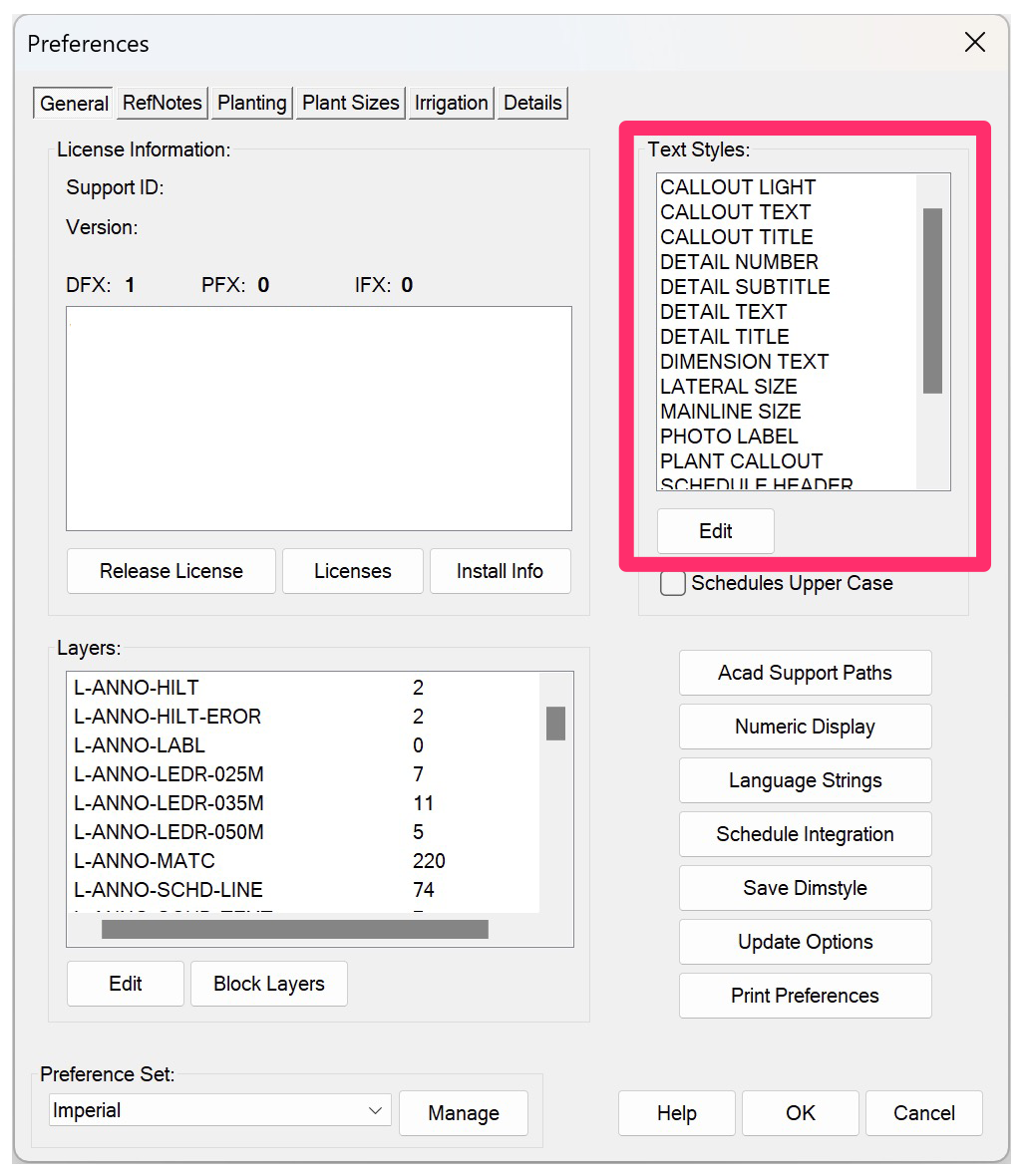1025x1176 pixels.
Task: Click the Layers list horizontal scrollbar
Action: [294, 930]
